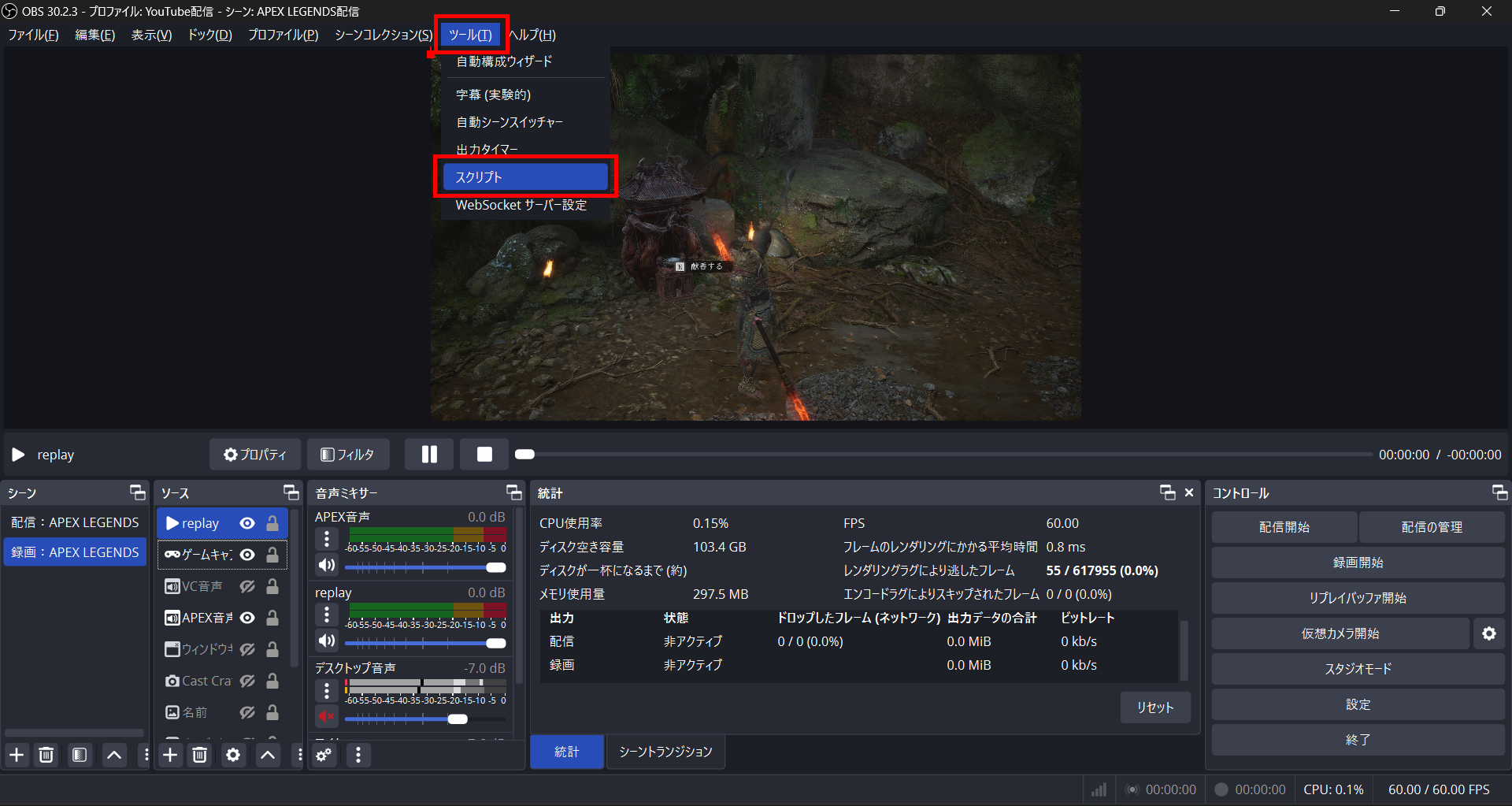The height and width of the screenshot is (806, 1512).
Task: Open the audio mixer three-dot menu at the bottom
Action: click(358, 755)
